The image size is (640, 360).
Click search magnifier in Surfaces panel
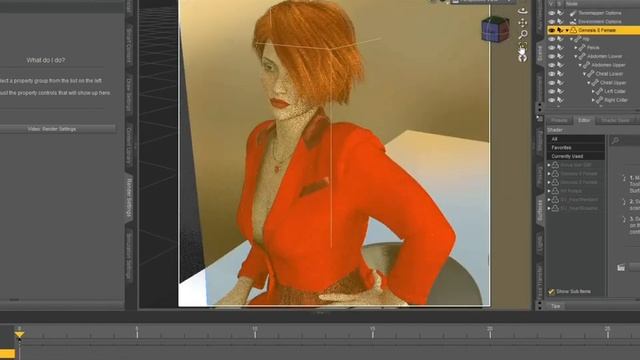615,141
